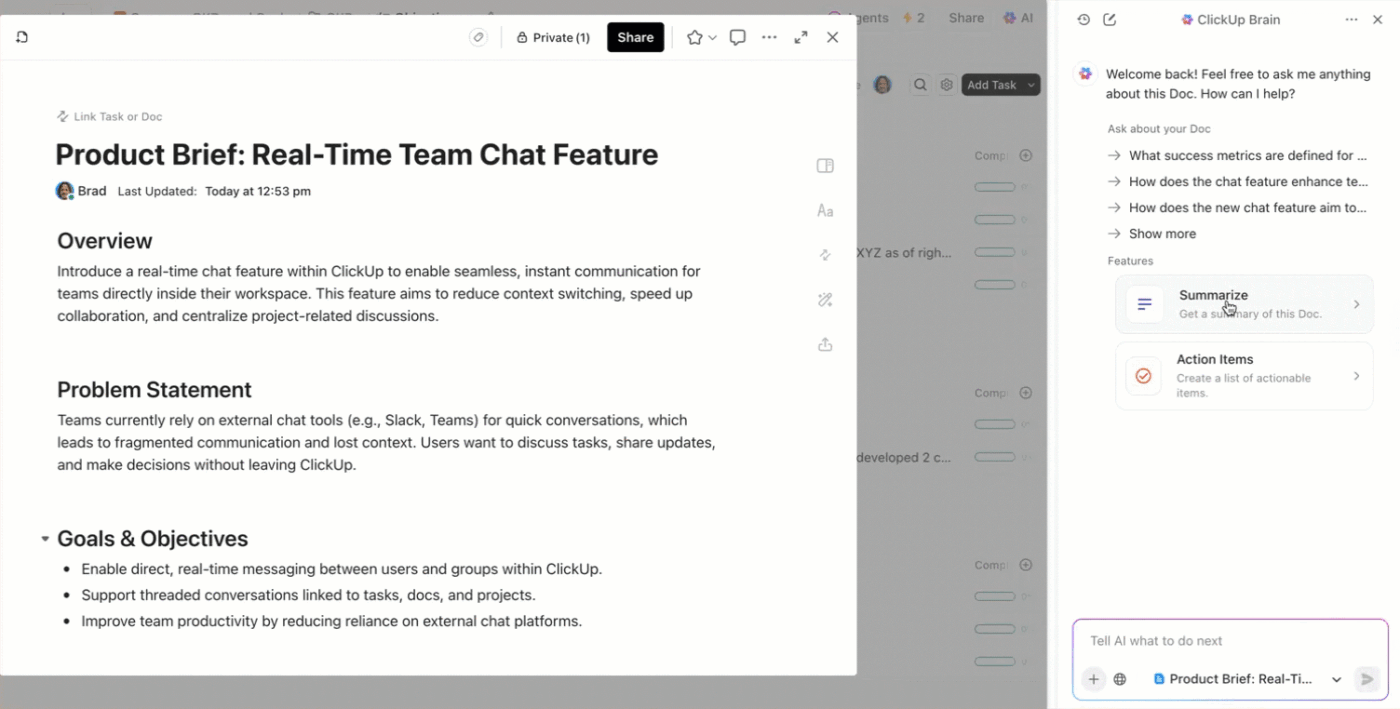
Task: Open Summarize to get a doc summary
Action: coord(1243,304)
